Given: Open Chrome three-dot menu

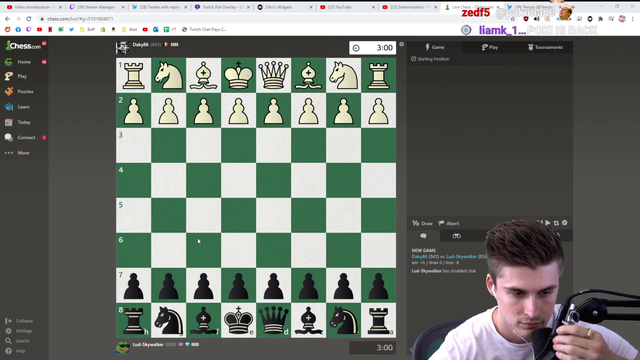Looking at the screenshot, I should coord(633,19).
